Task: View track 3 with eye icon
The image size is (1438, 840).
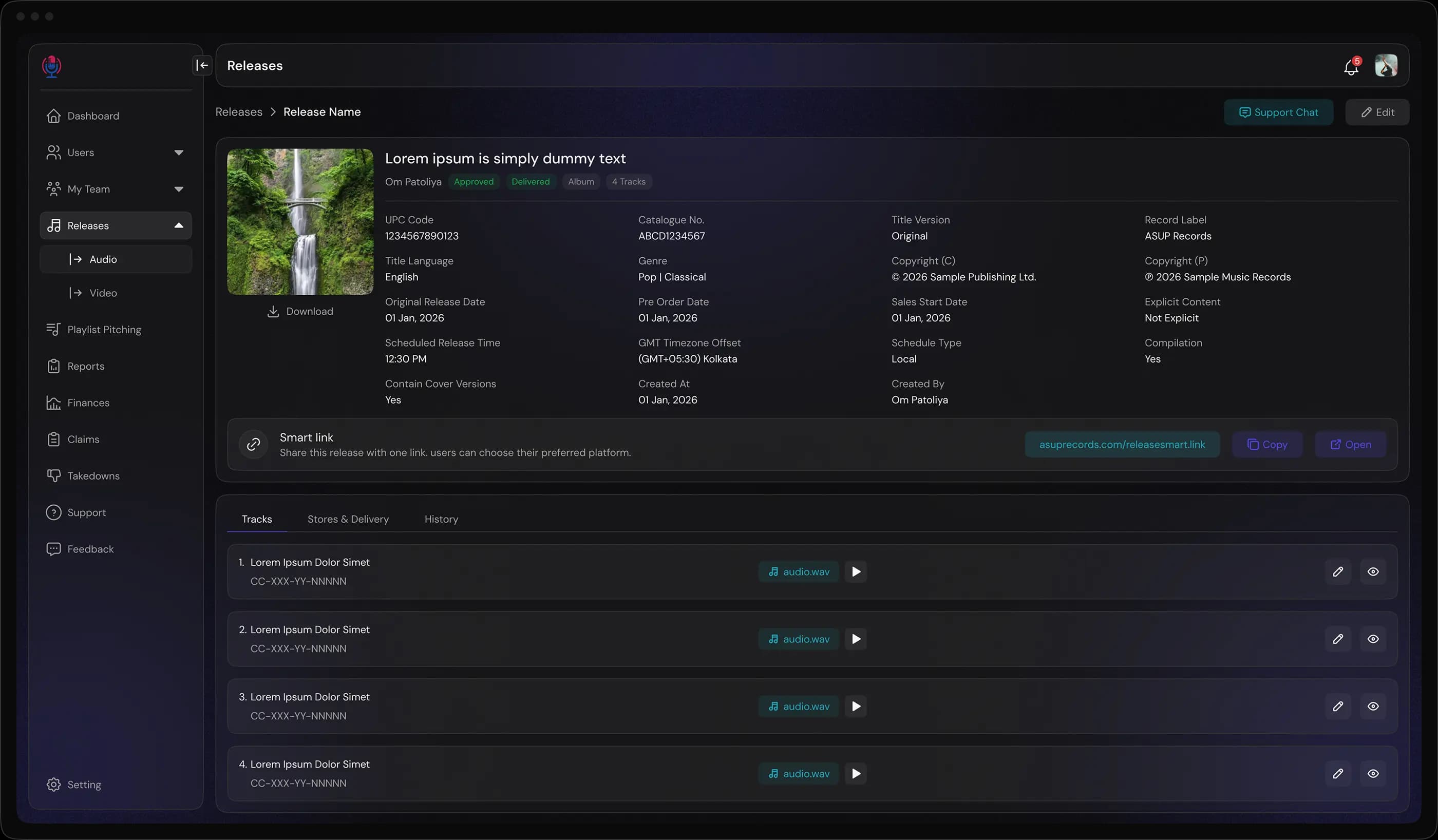Action: (x=1373, y=706)
